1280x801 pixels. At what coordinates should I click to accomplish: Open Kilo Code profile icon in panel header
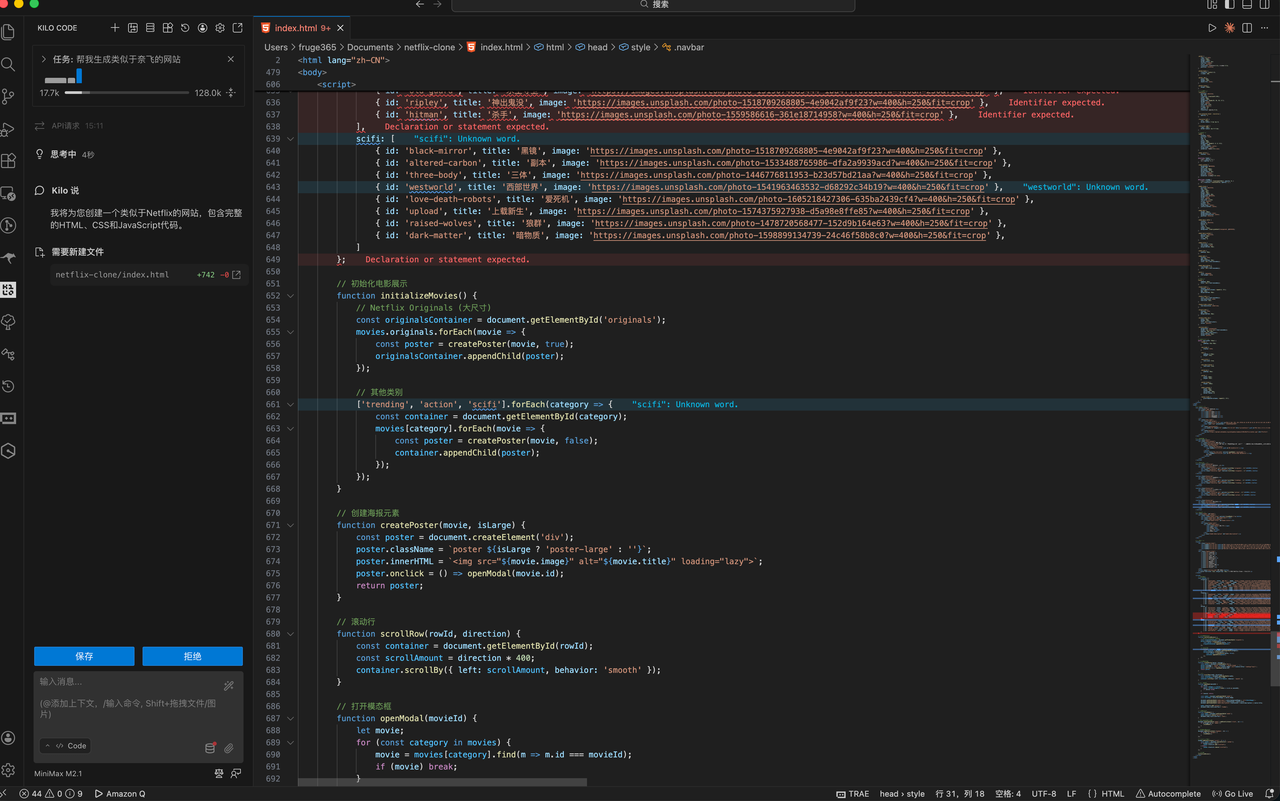tap(203, 28)
